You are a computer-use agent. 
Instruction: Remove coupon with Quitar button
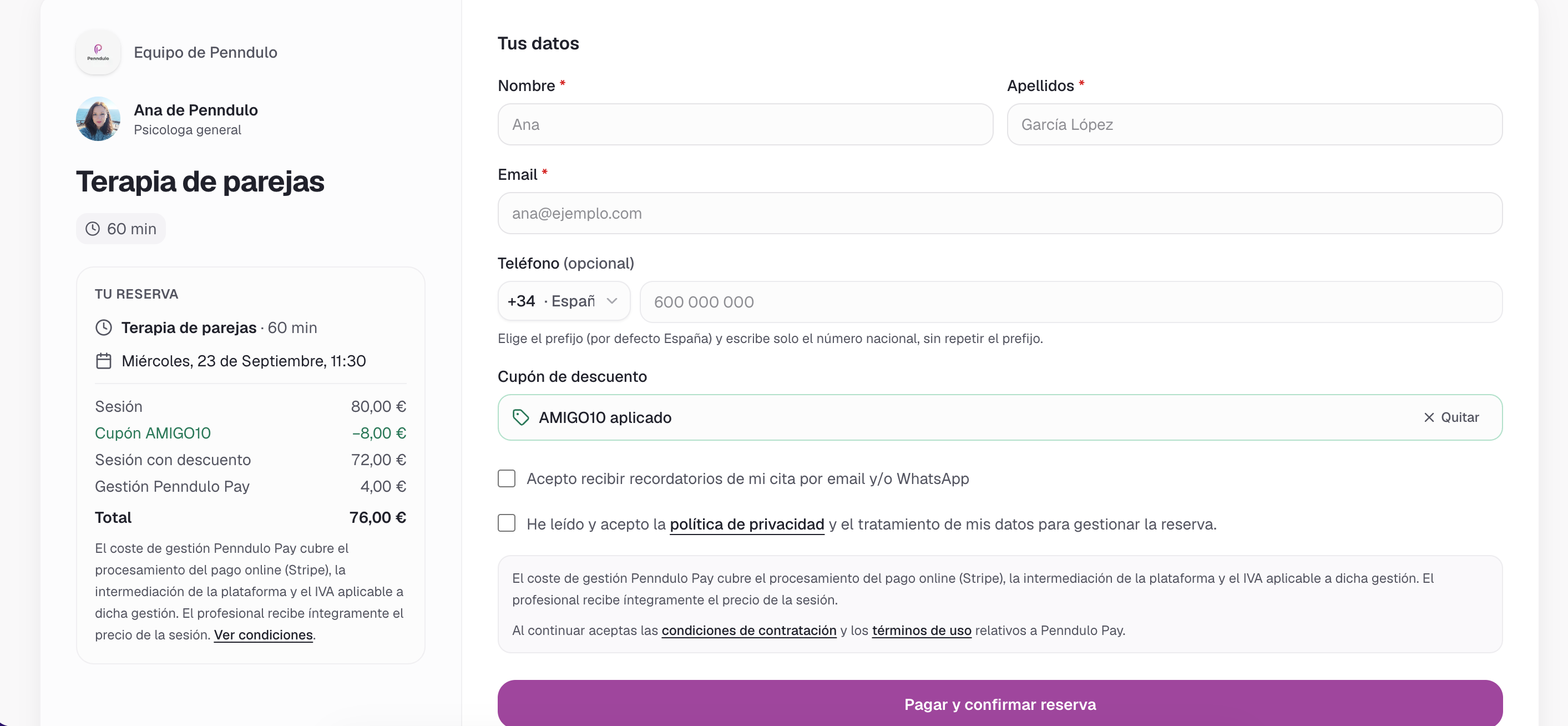click(1451, 417)
